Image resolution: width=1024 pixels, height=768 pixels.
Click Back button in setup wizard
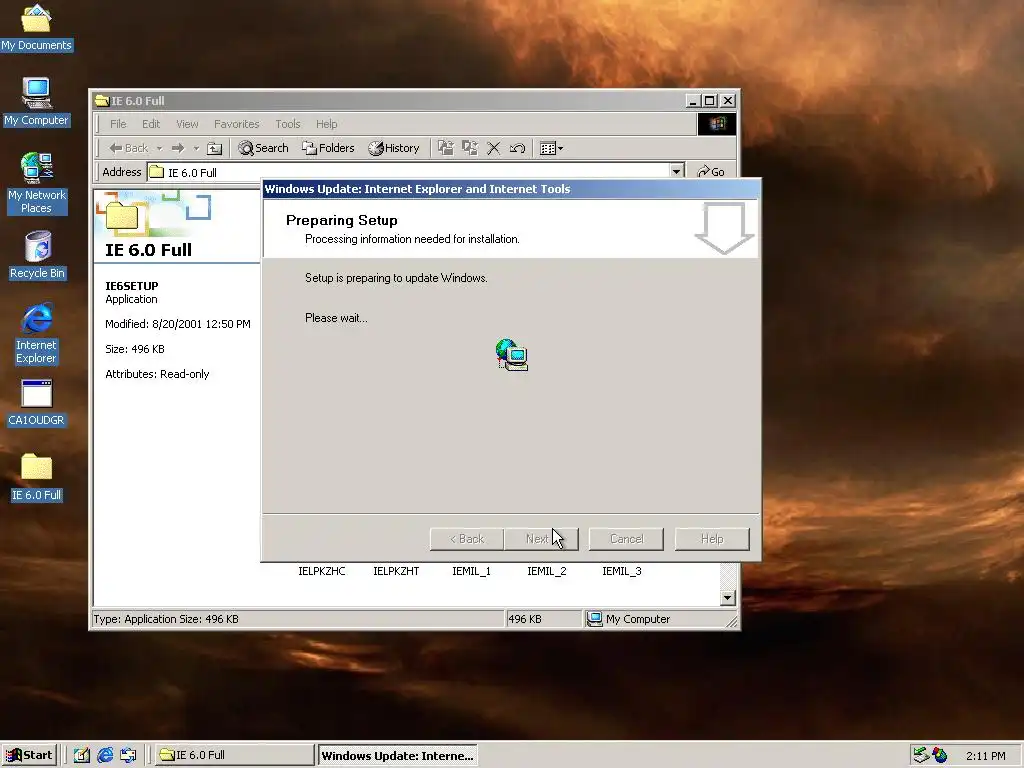(466, 539)
